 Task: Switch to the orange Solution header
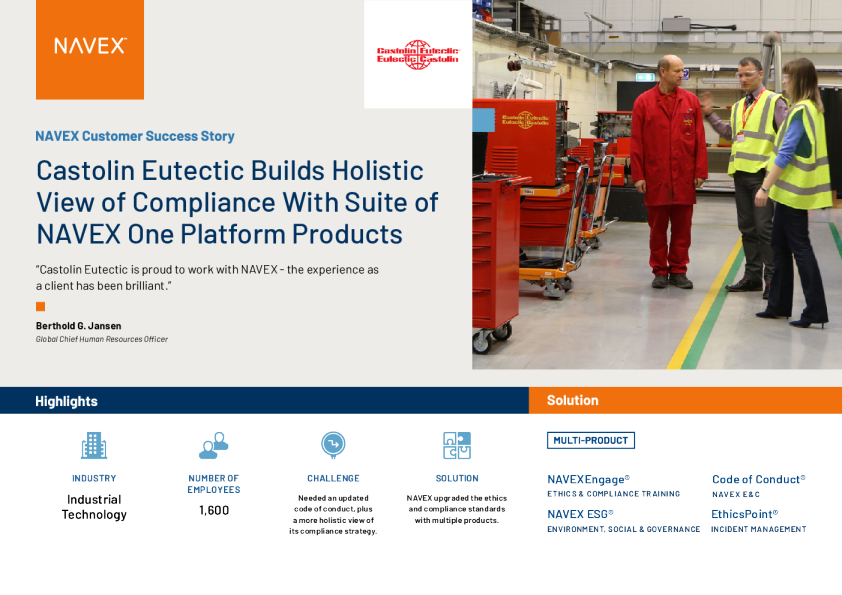572,400
